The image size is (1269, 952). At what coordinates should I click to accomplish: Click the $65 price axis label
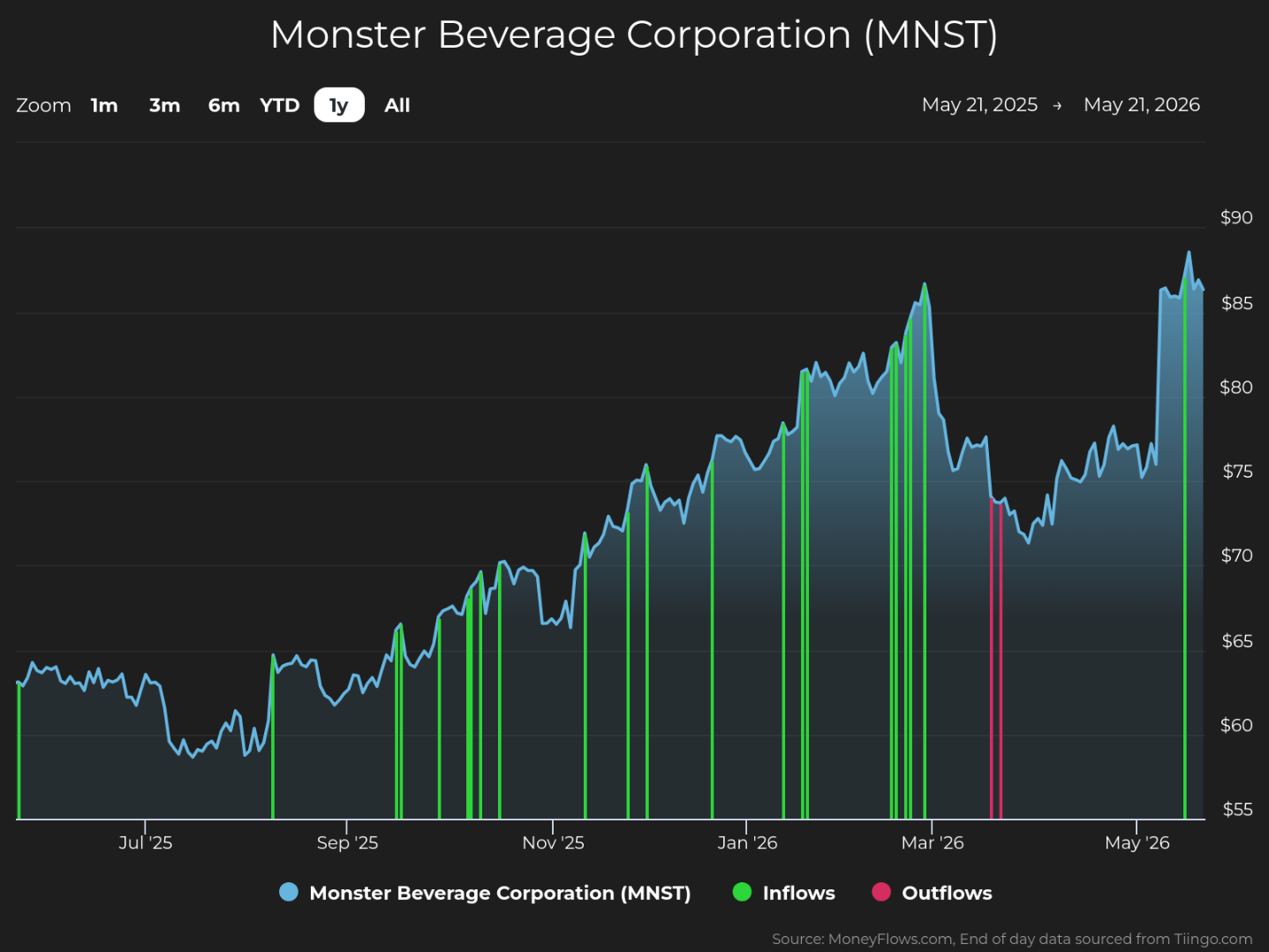[x=1236, y=641]
